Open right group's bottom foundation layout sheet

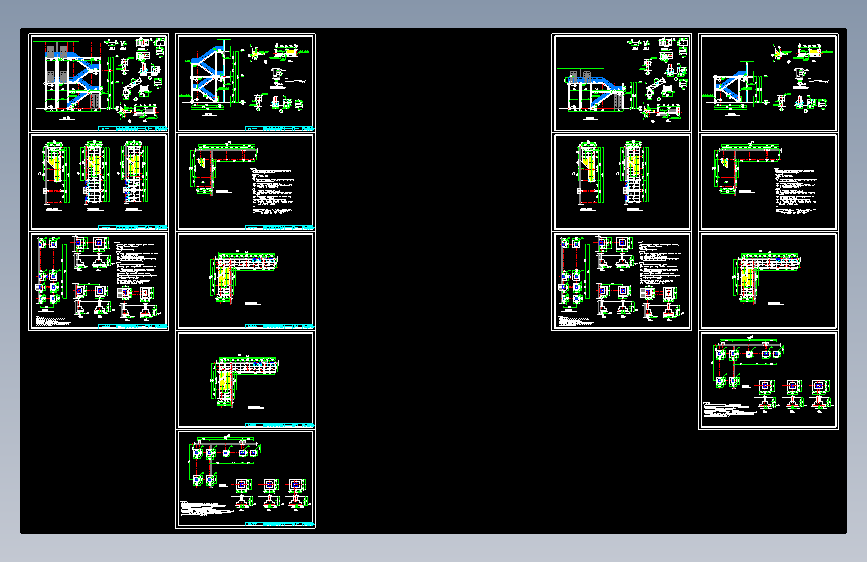click(x=769, y=380)
